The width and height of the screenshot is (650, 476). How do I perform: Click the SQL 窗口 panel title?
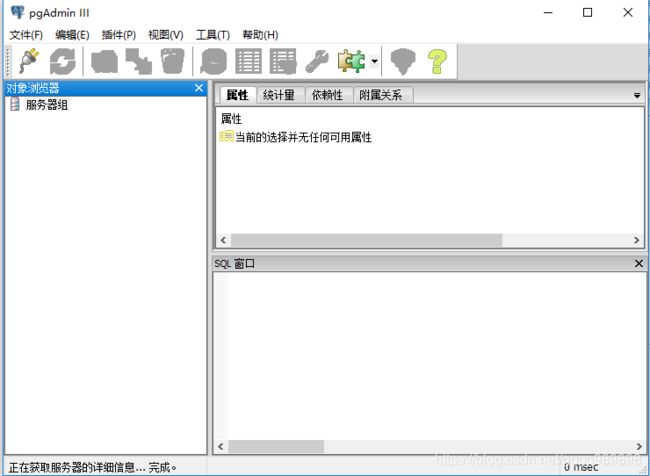click(x=235, y=263)
